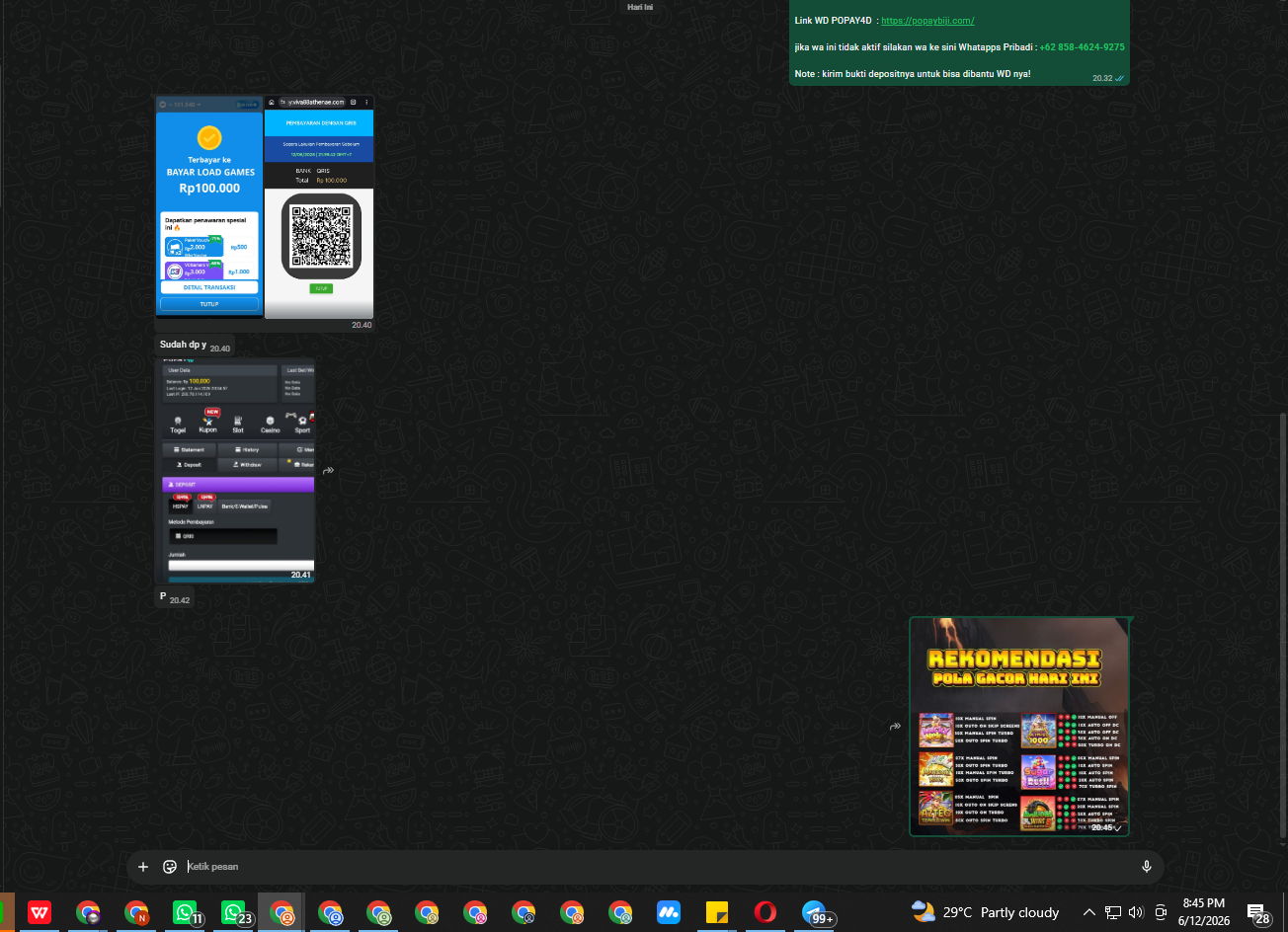Focus the Ketik pesan message field
This screenshot has width=1288, height=932.
pyautogui.click(x=652, y=867)
